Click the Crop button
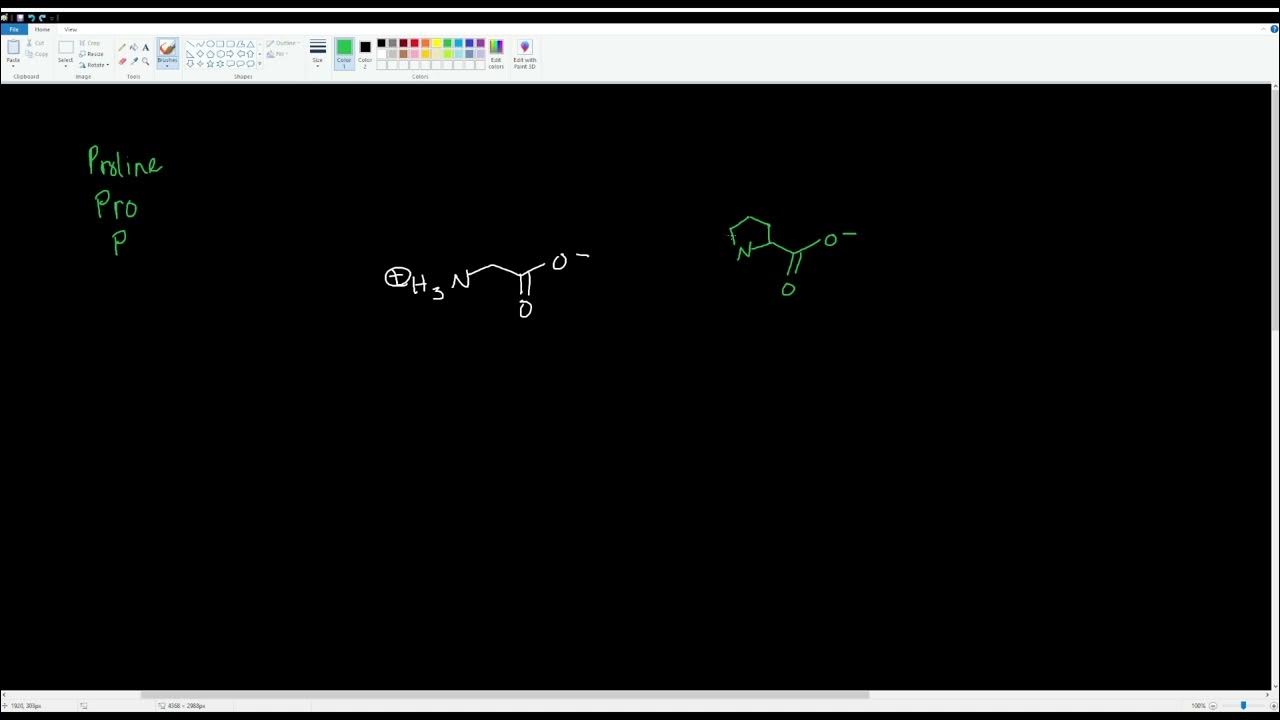 pyautogui.click(x=90, y=43)
